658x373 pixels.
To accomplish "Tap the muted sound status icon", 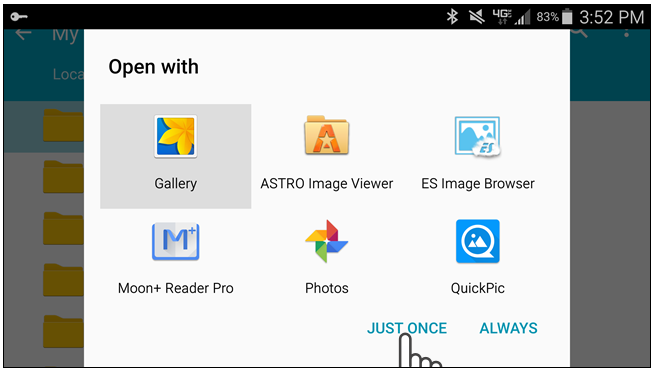I will point(477,17).
